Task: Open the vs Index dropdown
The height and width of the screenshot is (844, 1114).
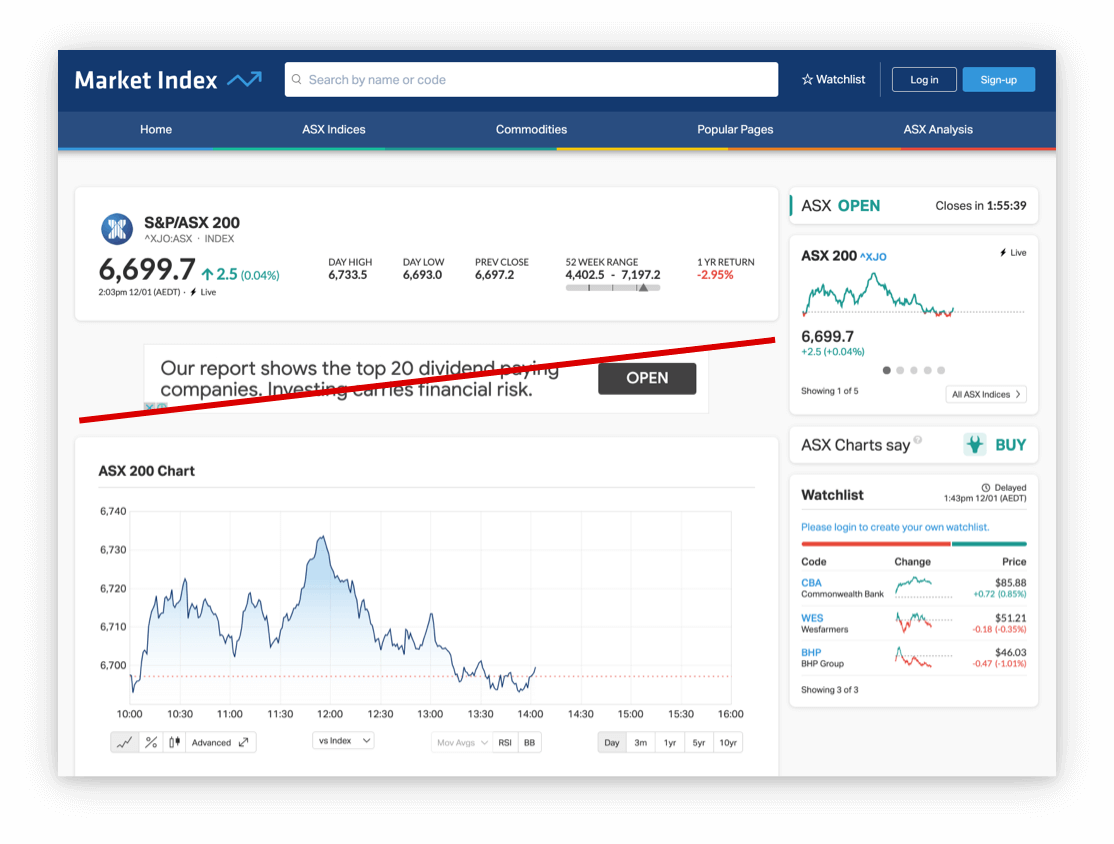Action: point(343,740)
